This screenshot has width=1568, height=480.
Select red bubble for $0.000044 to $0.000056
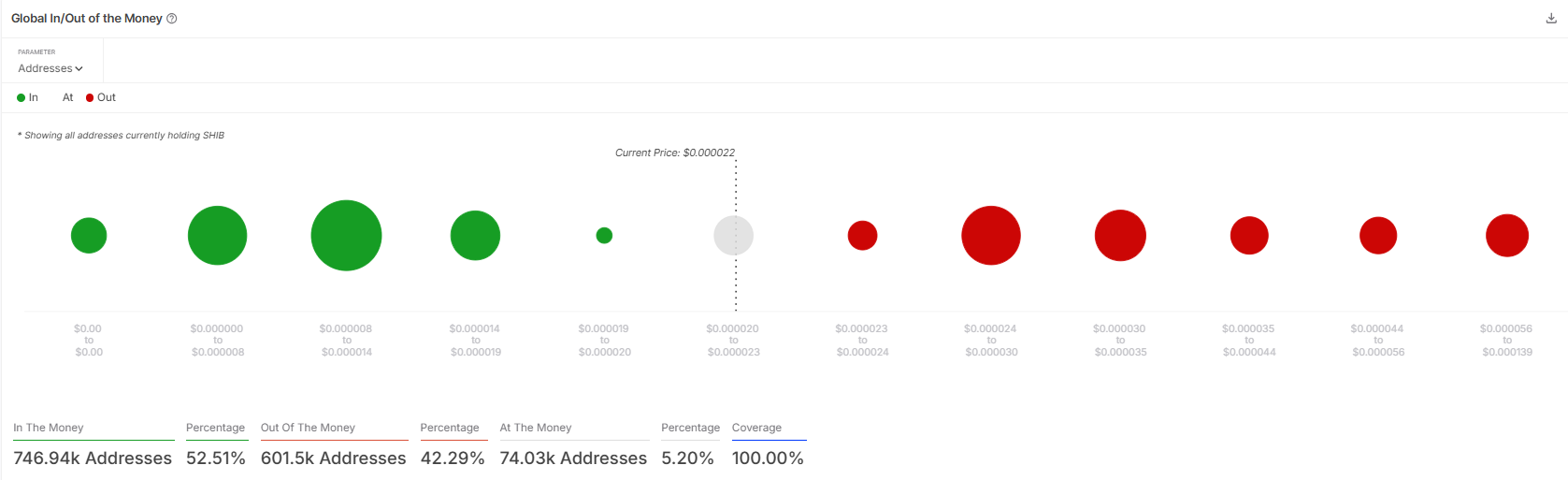pos(1378,235)
